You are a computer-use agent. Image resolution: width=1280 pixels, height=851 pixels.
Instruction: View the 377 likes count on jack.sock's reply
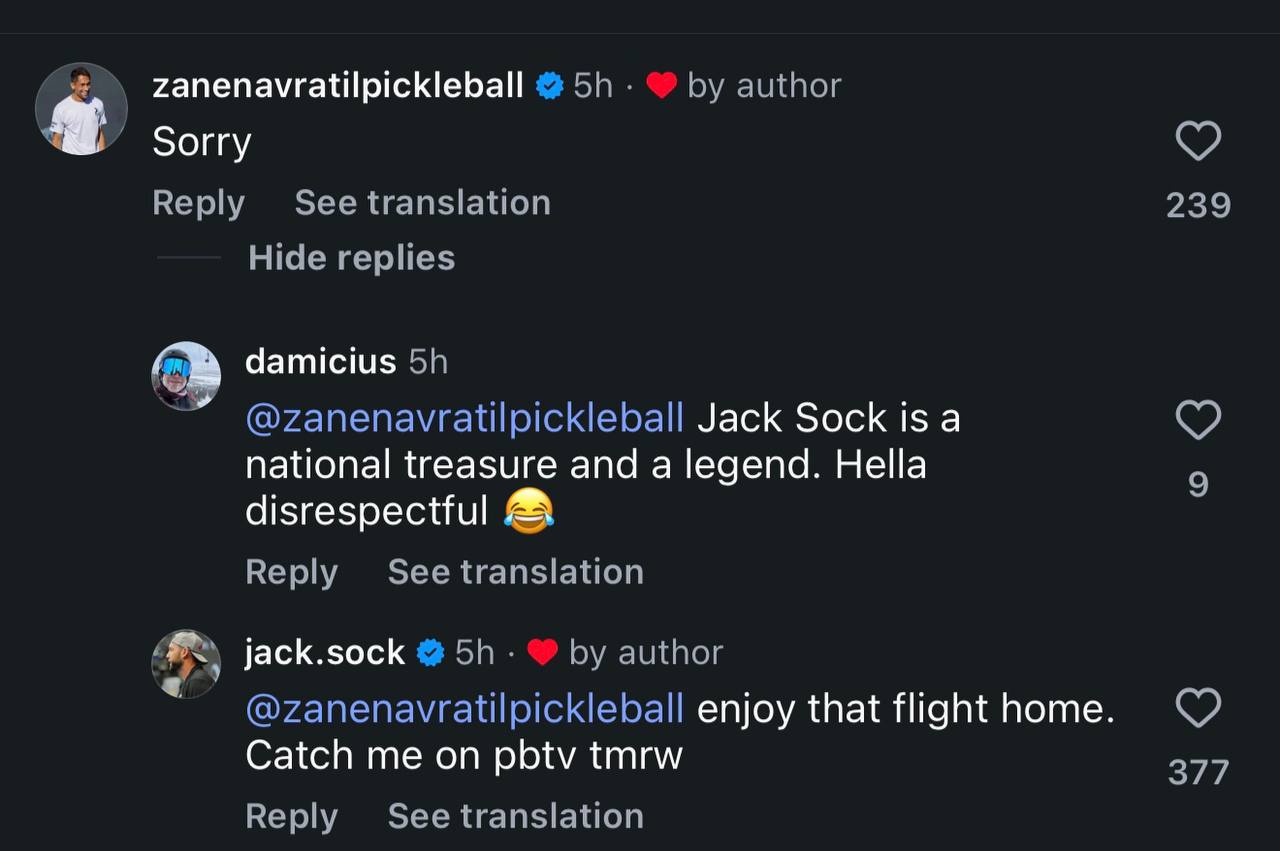pyautogui.click(x=1197, y=772)
